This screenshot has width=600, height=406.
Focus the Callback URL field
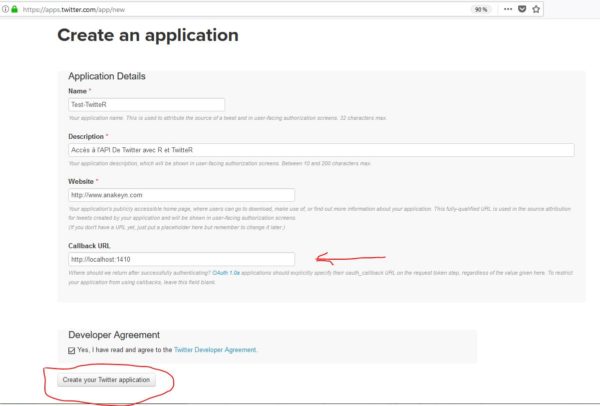[182, 259]
